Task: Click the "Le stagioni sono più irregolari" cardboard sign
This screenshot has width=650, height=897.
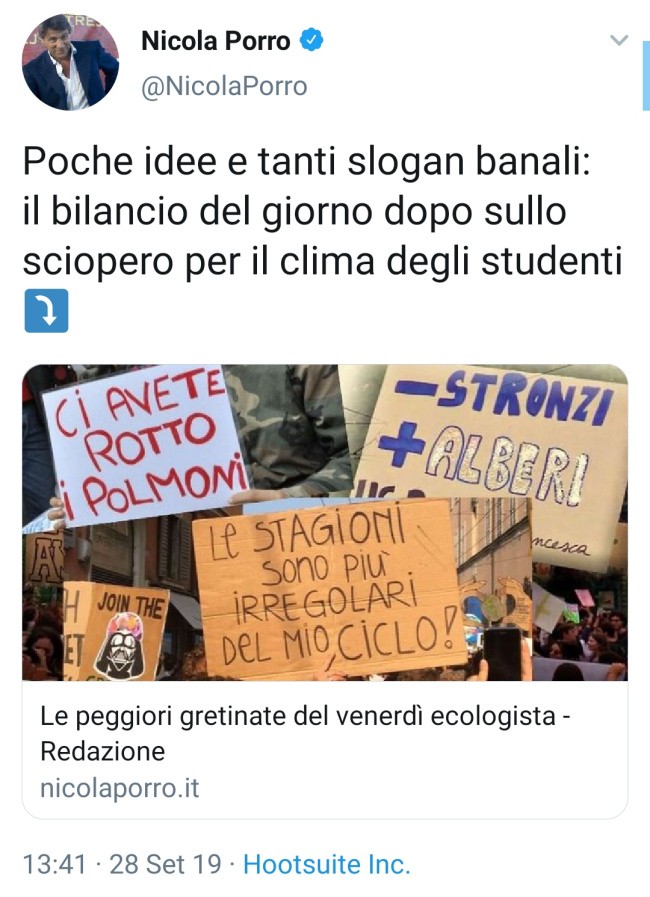Action: [x=329, y=589]
